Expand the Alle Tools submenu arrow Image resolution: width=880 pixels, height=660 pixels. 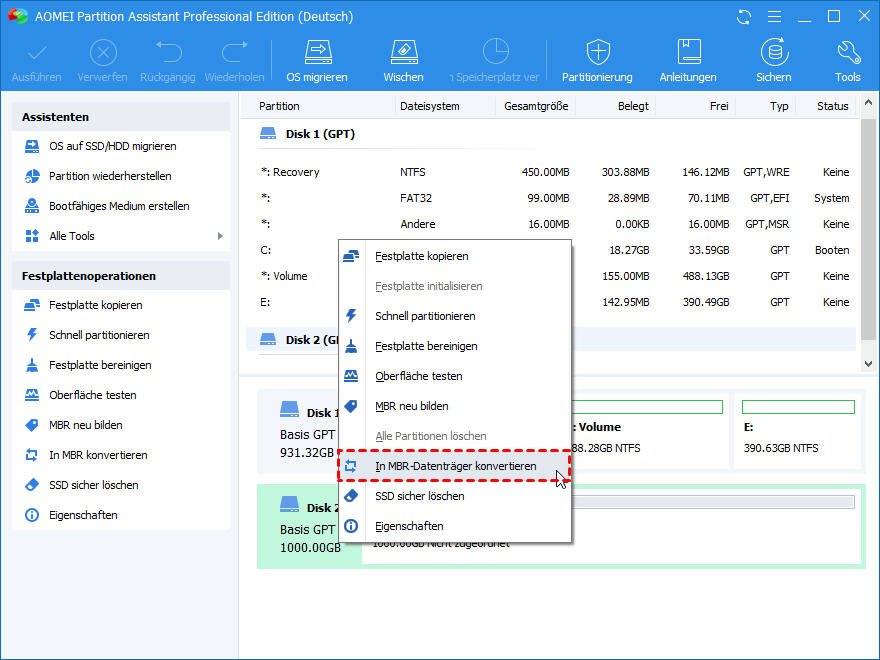point(220,236)
